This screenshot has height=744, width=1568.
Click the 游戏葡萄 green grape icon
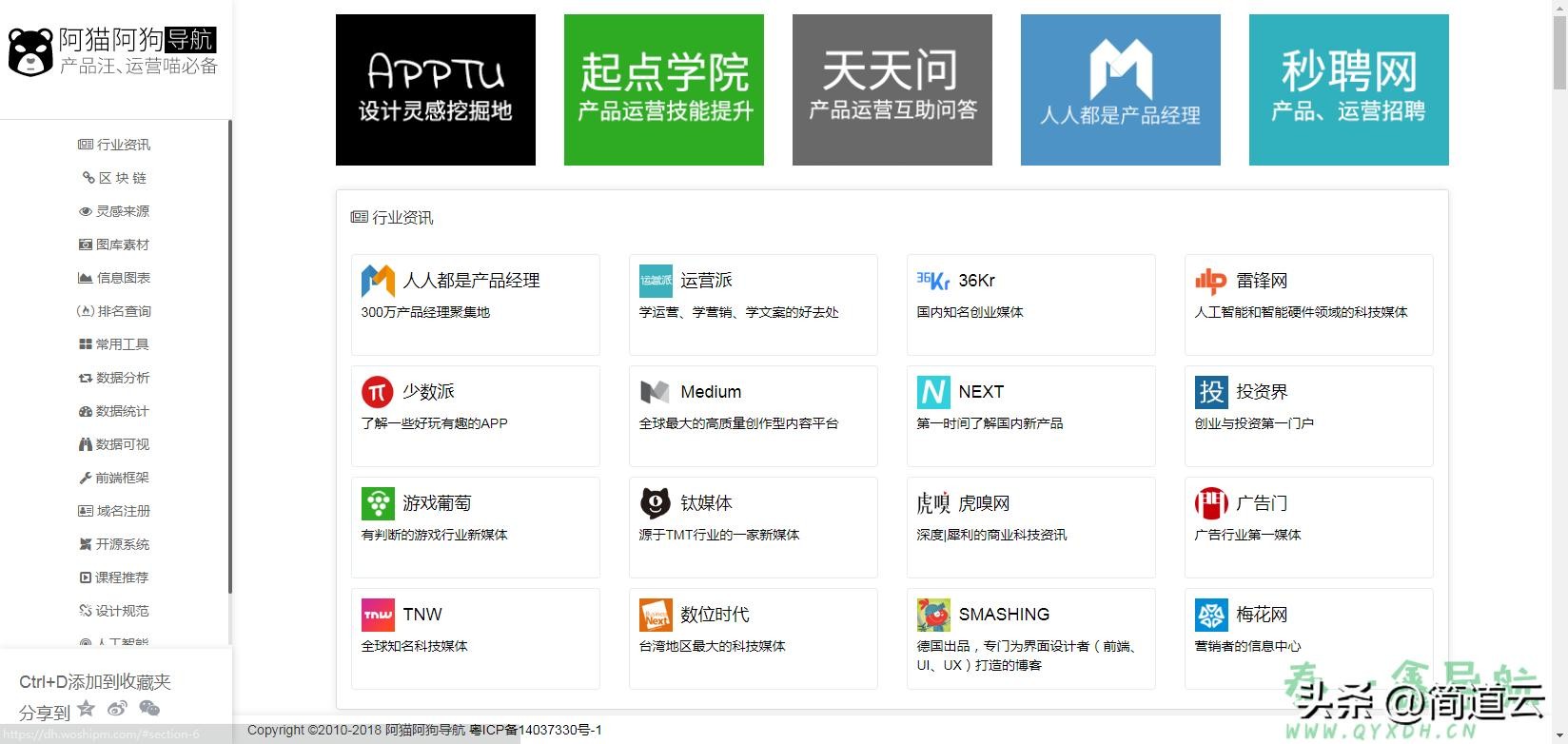[x=378, y=503]
